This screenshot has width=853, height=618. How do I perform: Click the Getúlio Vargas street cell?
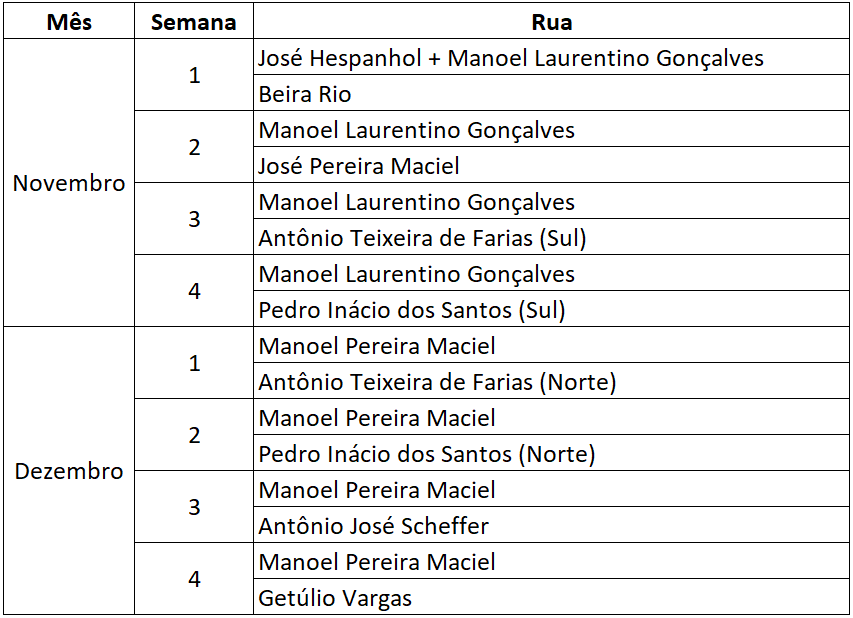tap(335, 598)
